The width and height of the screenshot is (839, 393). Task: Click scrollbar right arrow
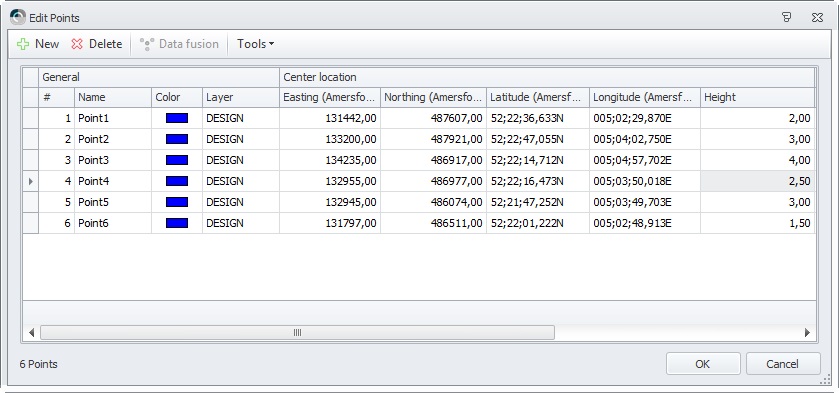[x=807, y=332]
